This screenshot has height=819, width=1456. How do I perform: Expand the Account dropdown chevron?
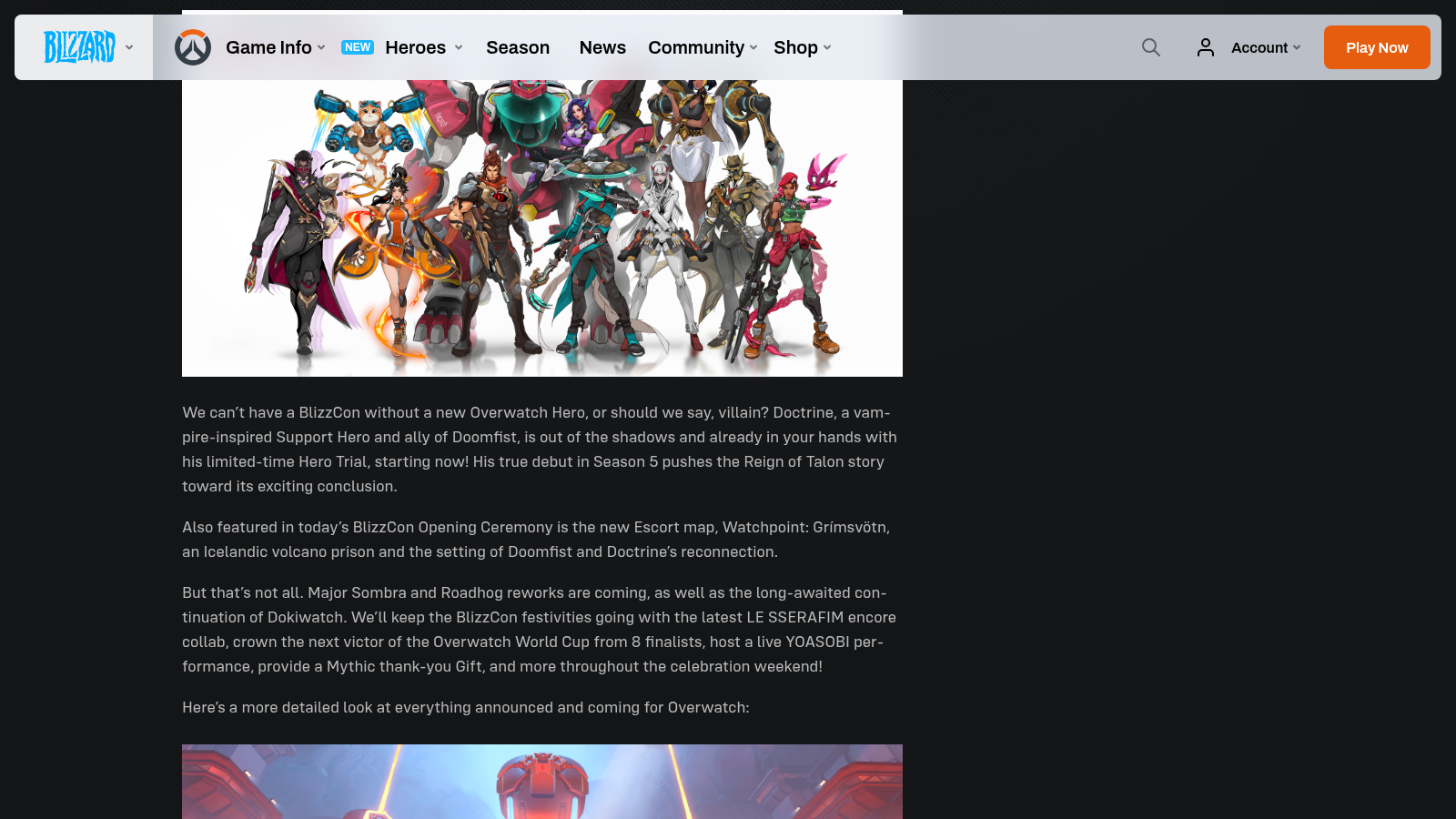click(x=1297, y=47)
